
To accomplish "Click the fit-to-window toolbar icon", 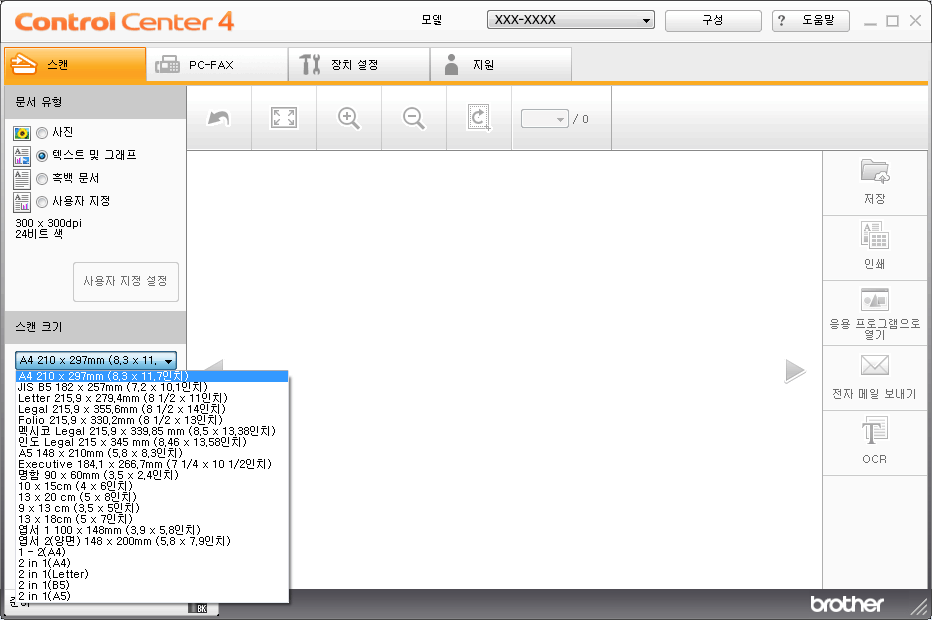I will (284, 118).
